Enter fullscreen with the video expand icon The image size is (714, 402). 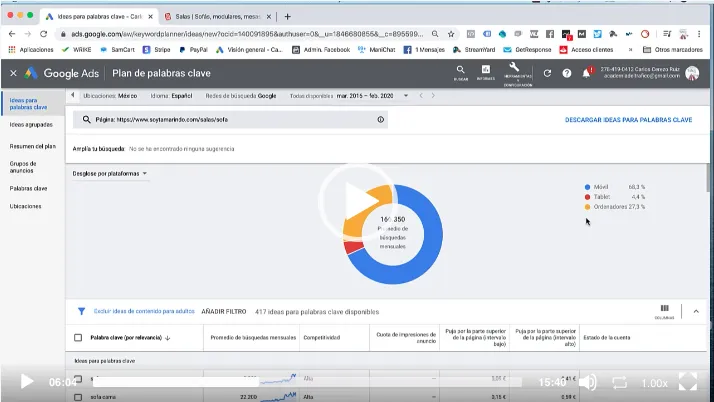tap(688, 382)
